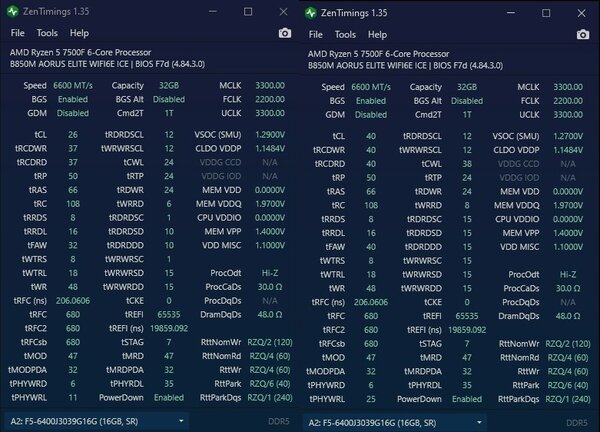Close the right ZenTimings window

581,13
